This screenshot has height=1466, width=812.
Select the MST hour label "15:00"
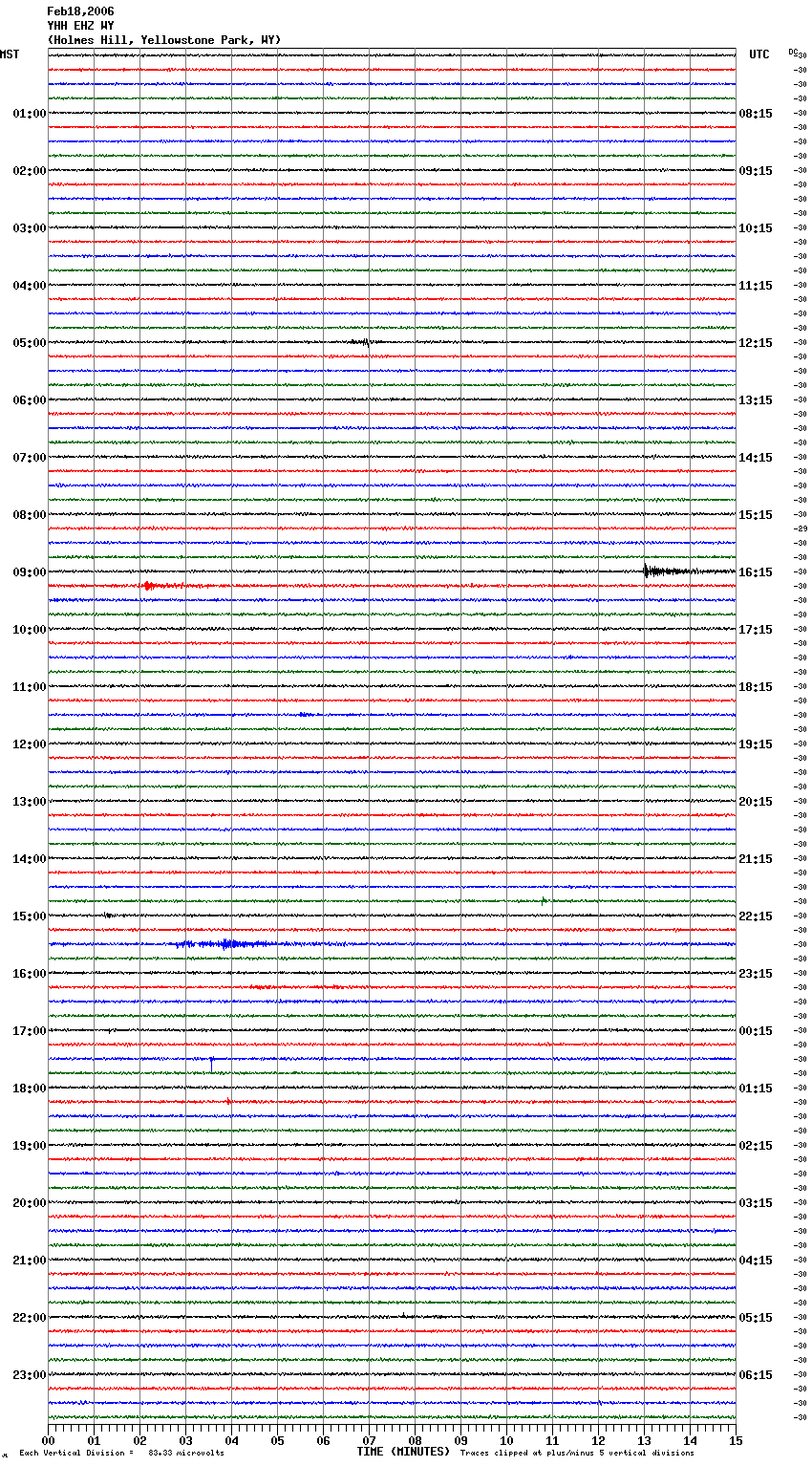(30, 916)
